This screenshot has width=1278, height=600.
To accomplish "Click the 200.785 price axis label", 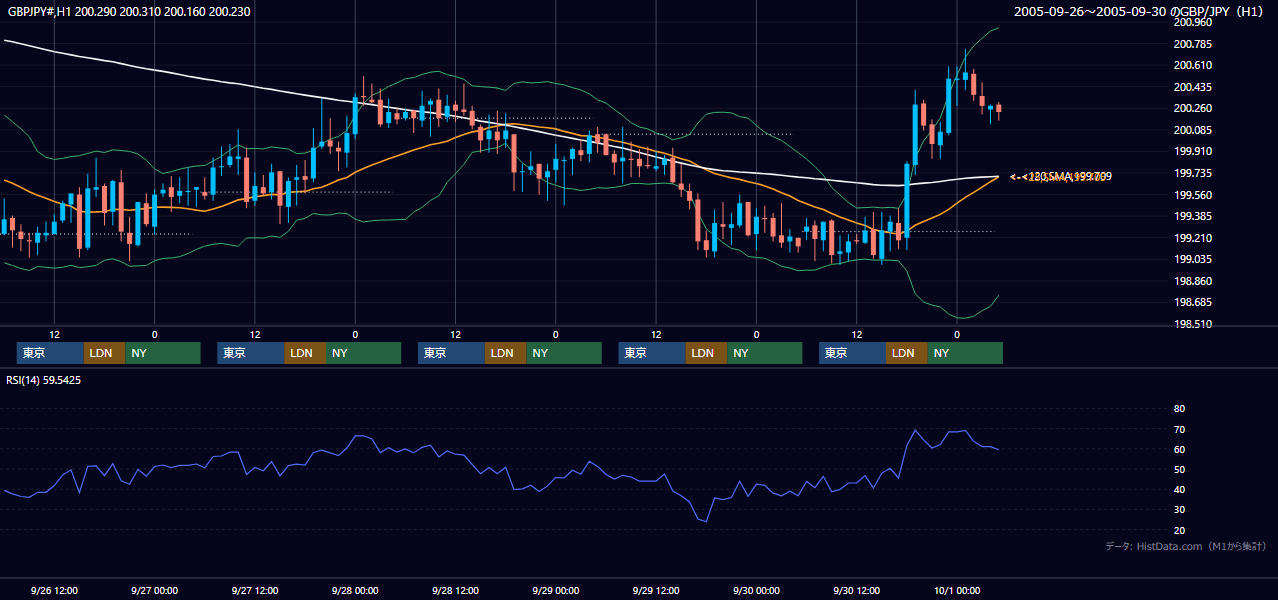I will click(1194, 44).
